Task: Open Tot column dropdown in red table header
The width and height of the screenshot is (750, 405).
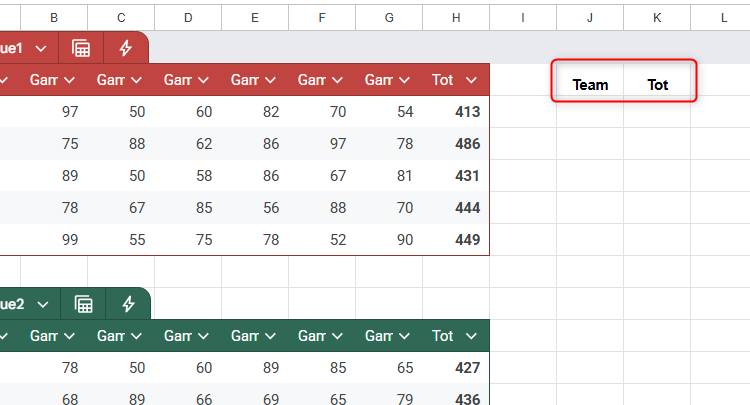Action: click(x=470, y=80)
